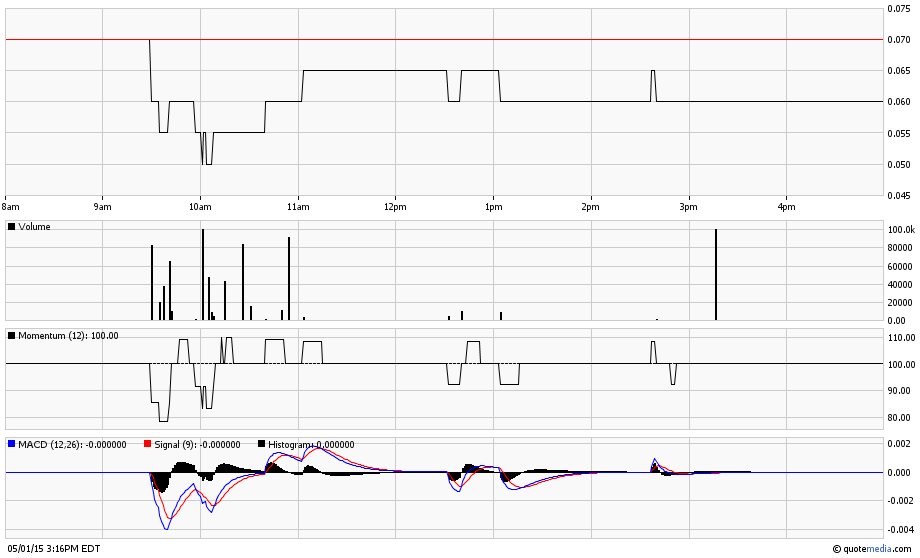Click the 0.045 price axis value
The width and height of the screenshot is (920, 558).
(x=899, y=195)
